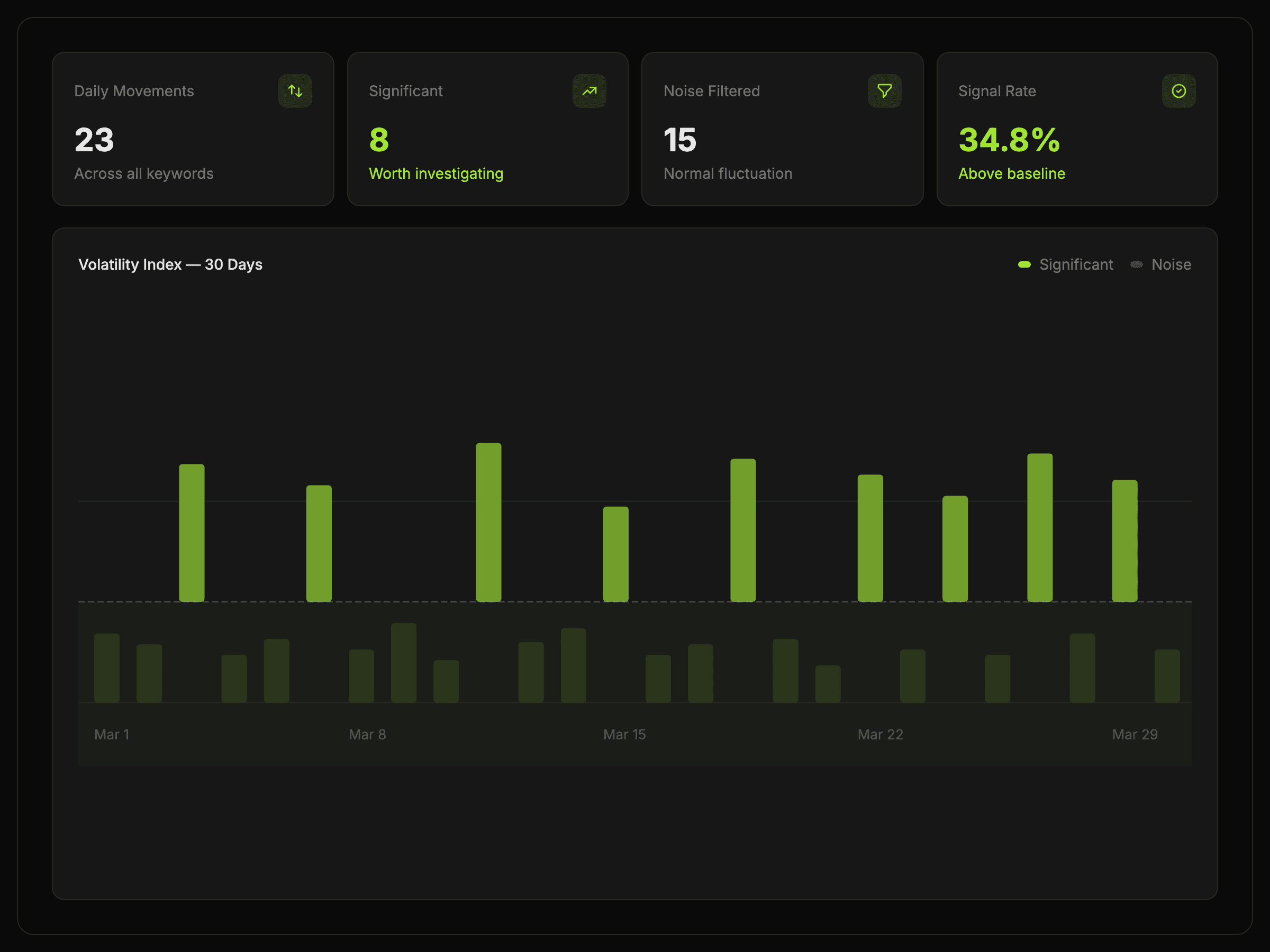Screen dimensions: 1270x952
Task: Click the 'Worth investigating' text
Action: pyautogui.click(x=436, y=173)
